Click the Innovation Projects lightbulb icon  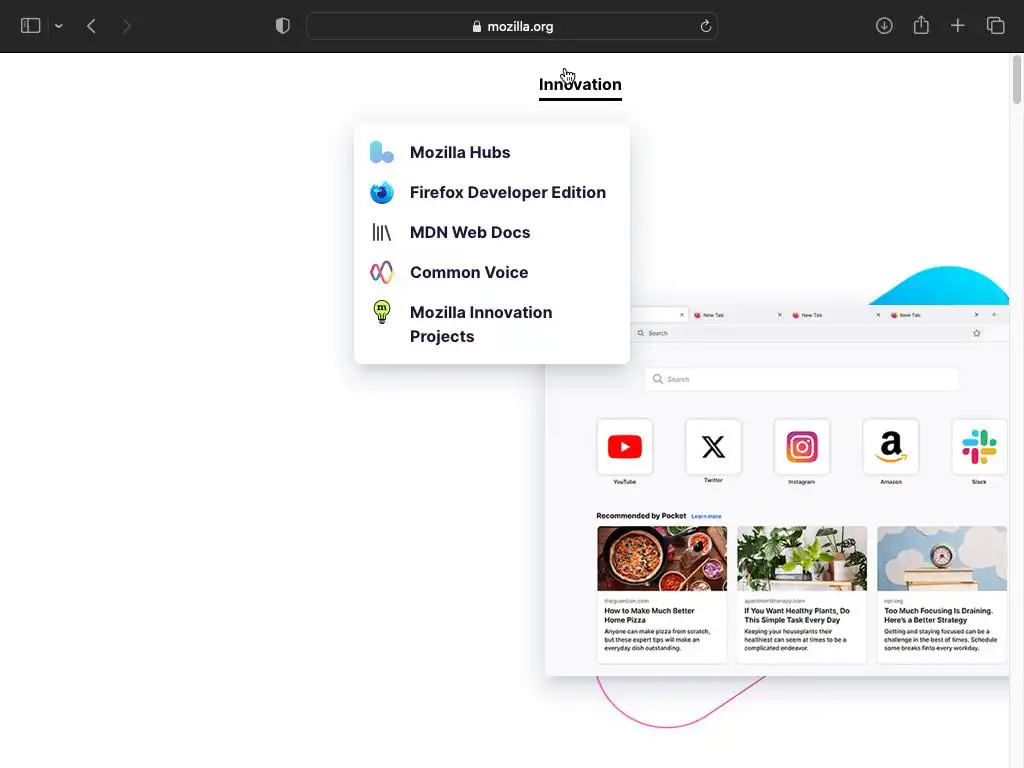point(381,312)
